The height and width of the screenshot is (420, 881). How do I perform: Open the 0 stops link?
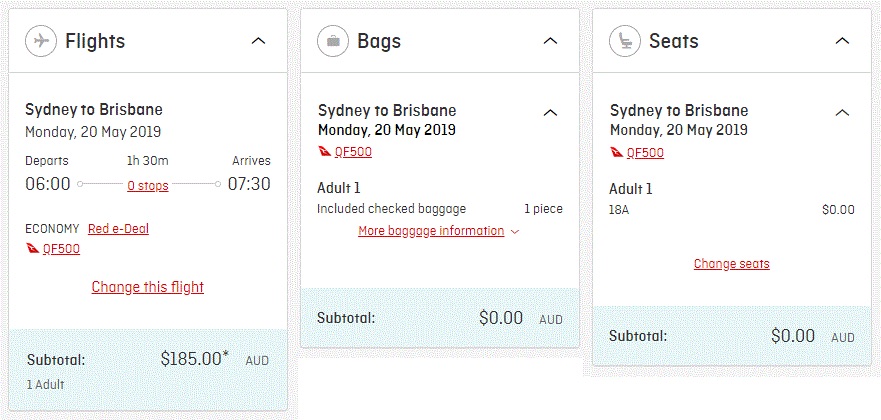pos(148,186)
